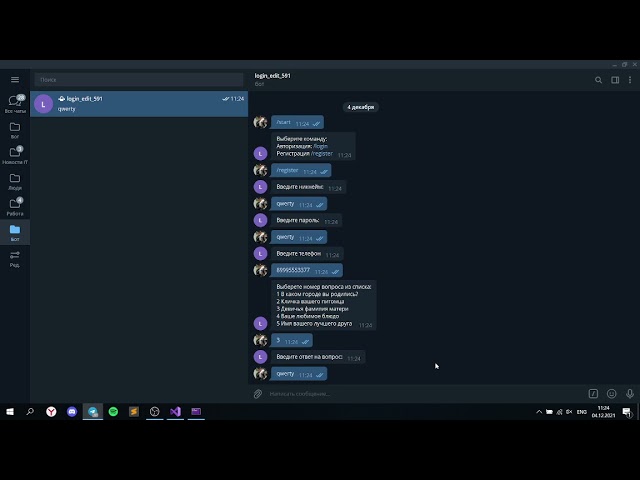Screen dimensions: 640x480
Task: Open OBS Studio from the taskbar
Action: pos(155,411)
